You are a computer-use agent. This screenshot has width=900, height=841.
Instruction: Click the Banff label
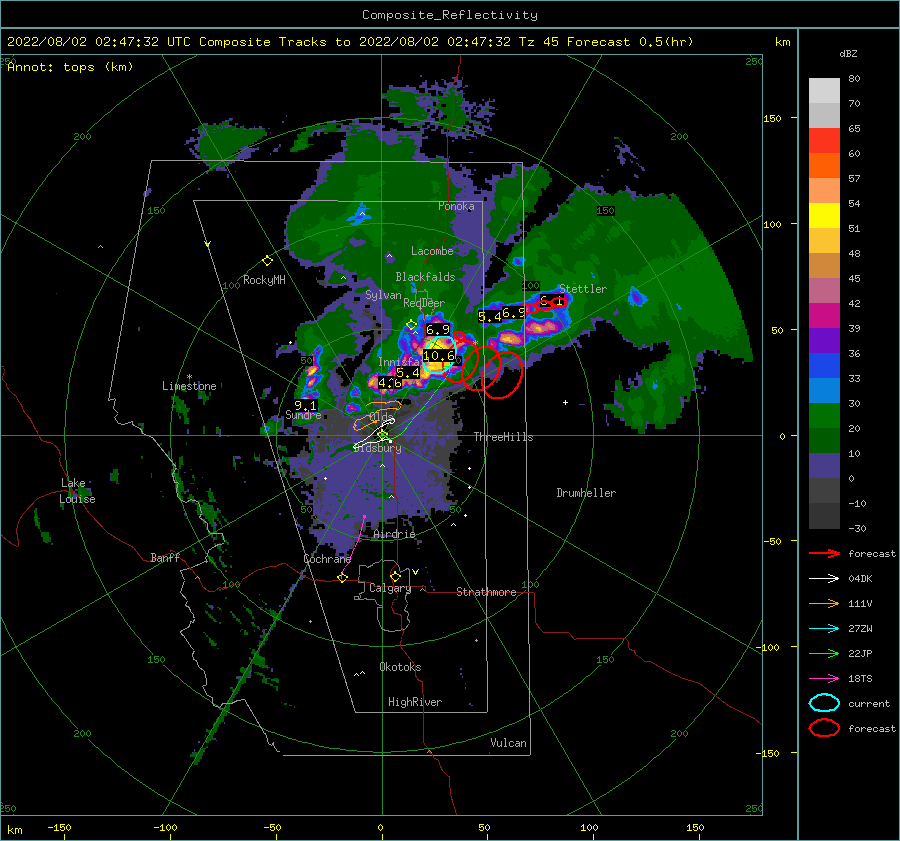[x=165, y=557]
